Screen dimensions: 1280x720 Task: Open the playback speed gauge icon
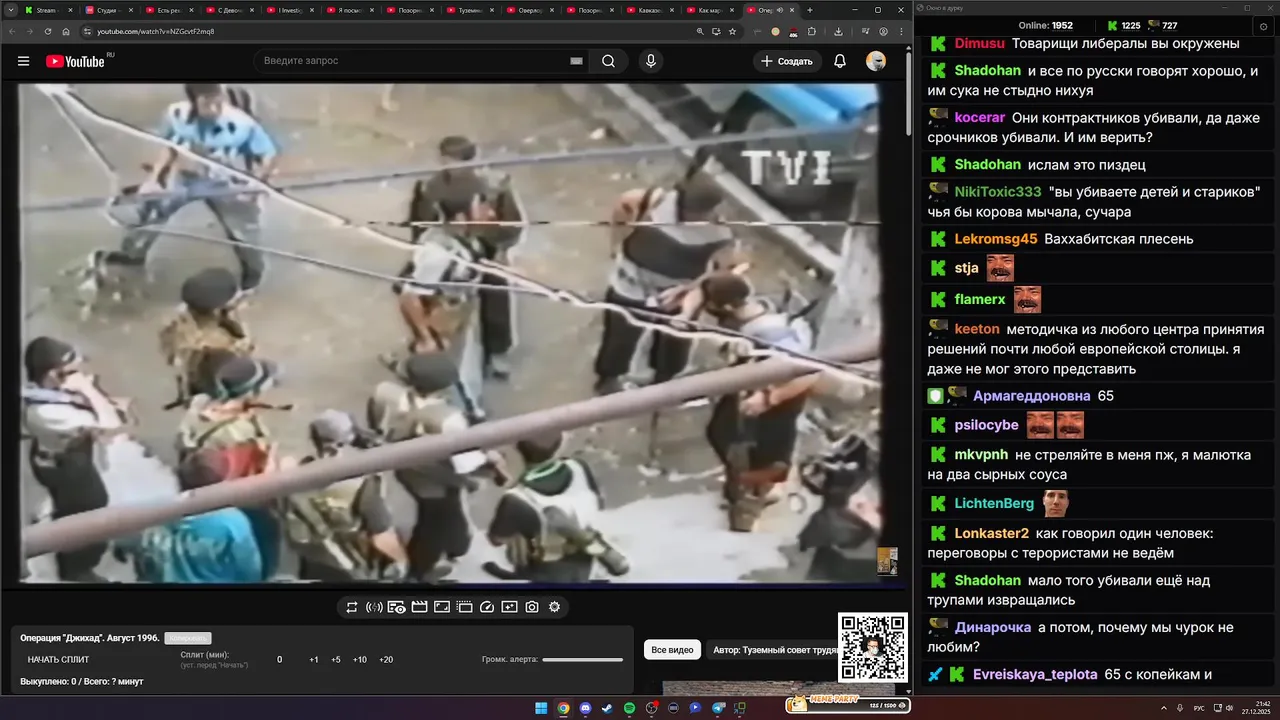coord(487,607)
